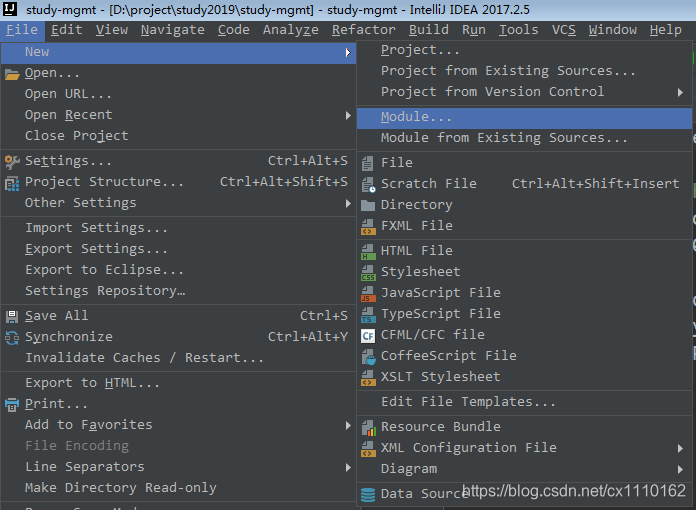Open the Navigate menu
Screen dimensions: 696x510
[x=173, y=30]
